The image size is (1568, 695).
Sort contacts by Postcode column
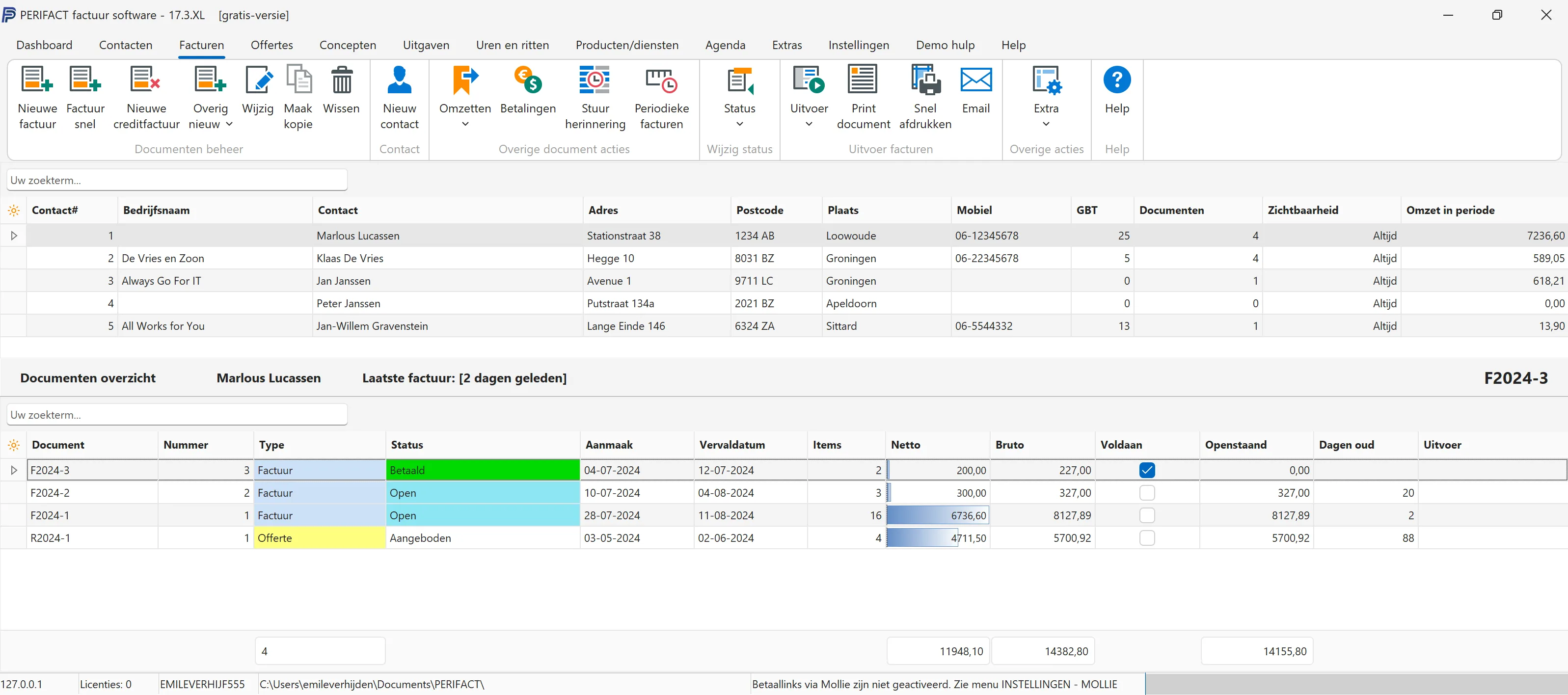click(x=776, y=211)
